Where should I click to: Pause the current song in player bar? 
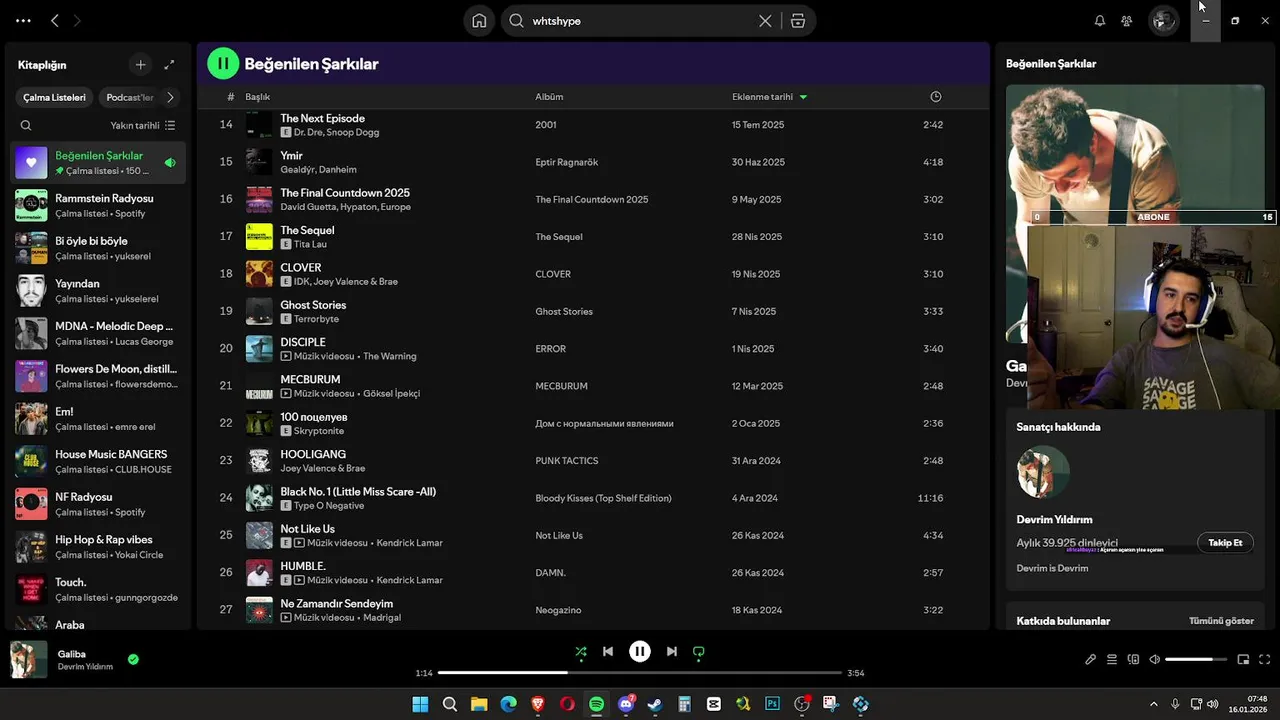coord(640,651)
